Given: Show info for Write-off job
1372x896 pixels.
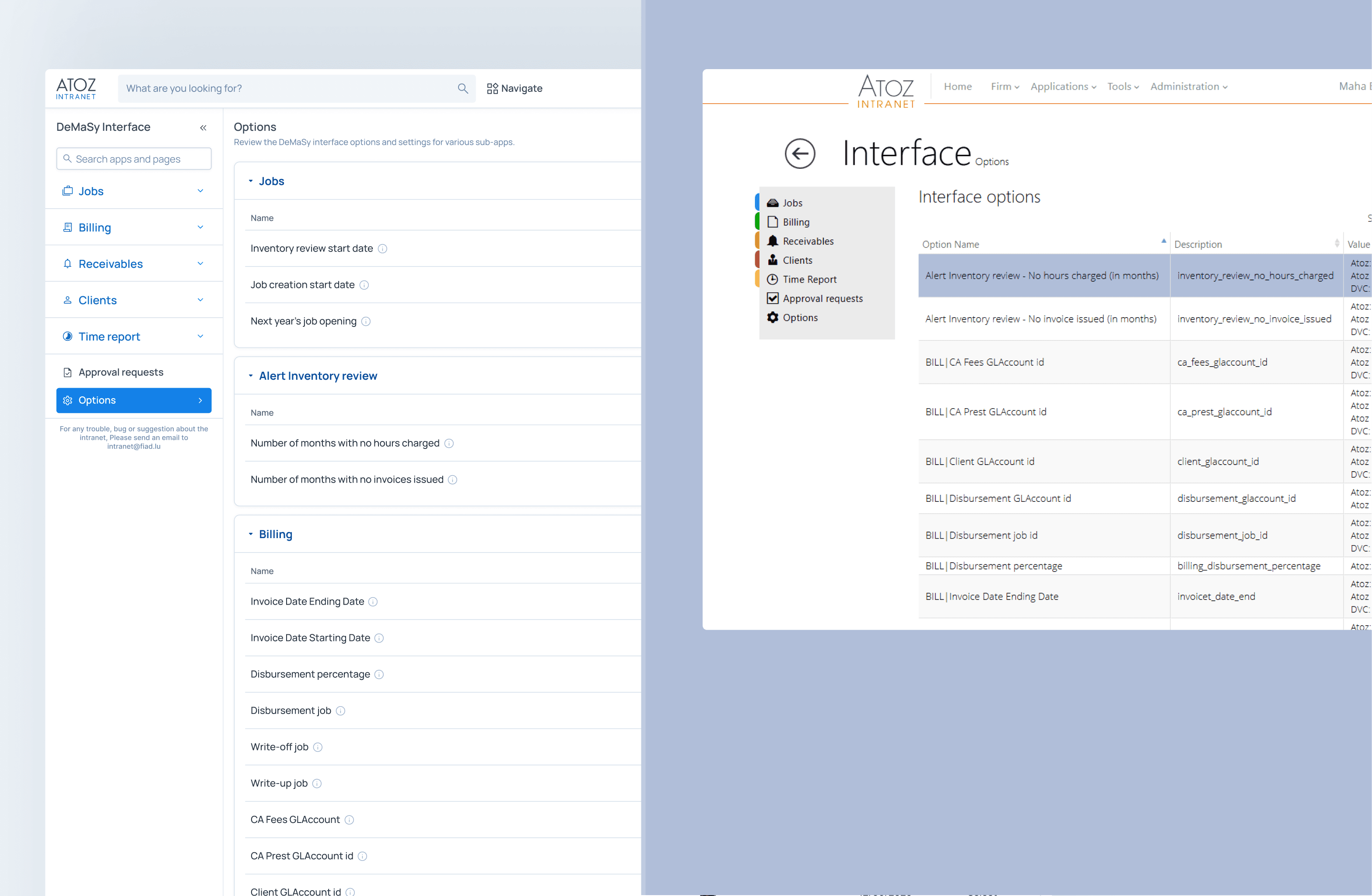Looking at the screenshot, I should tap(317, 747).
